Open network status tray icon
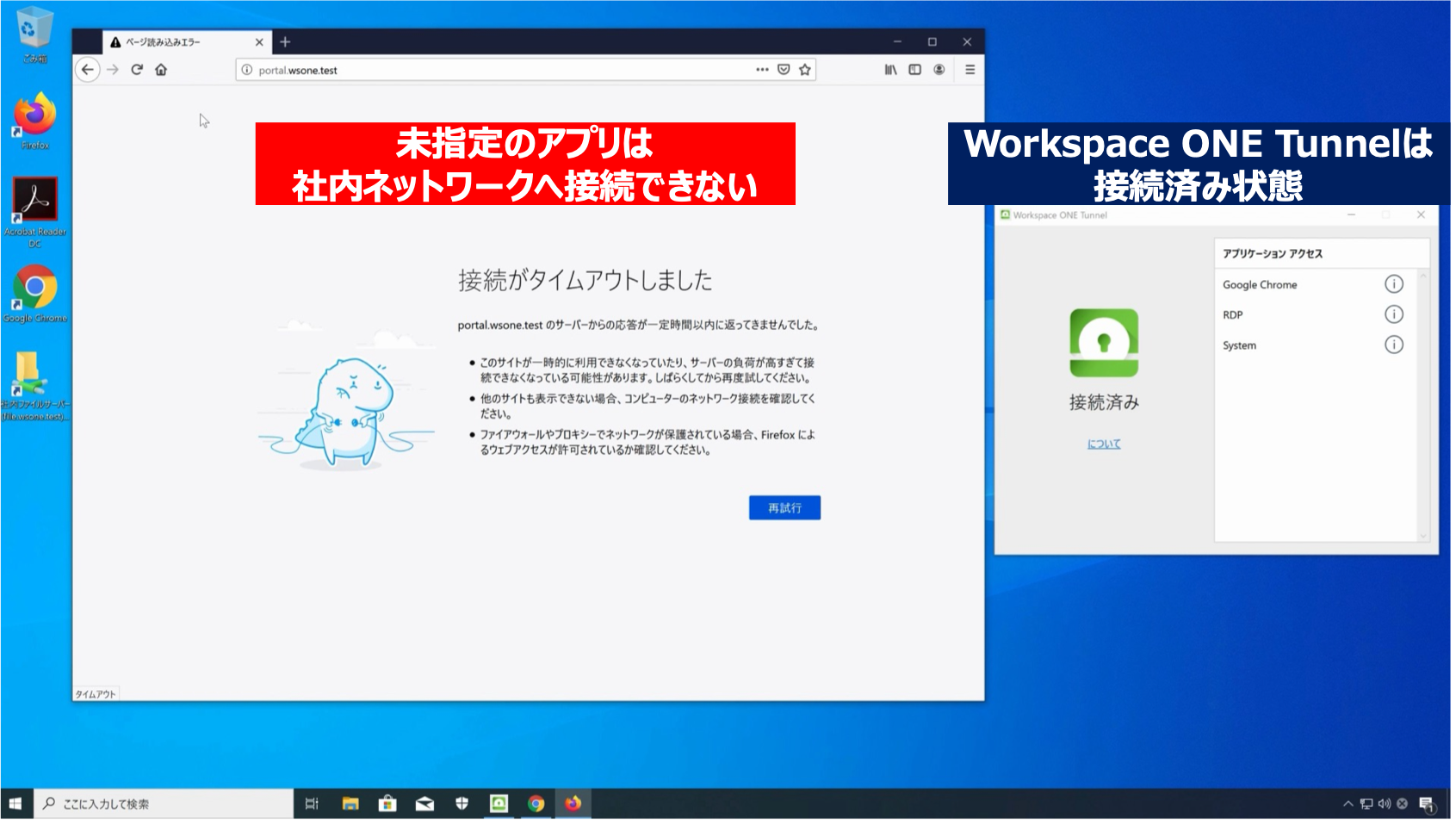Screen dimensions: 1456x820 click(x=1366, y=804)
